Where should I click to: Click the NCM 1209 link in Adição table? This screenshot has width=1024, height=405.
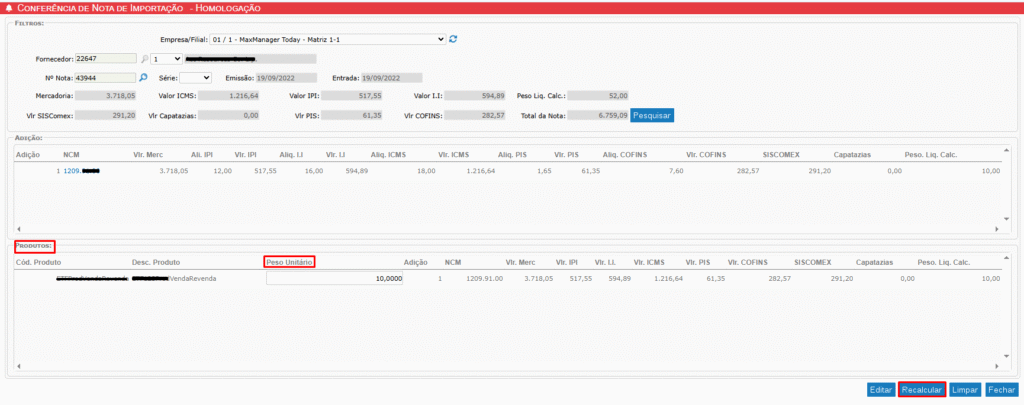81,171
